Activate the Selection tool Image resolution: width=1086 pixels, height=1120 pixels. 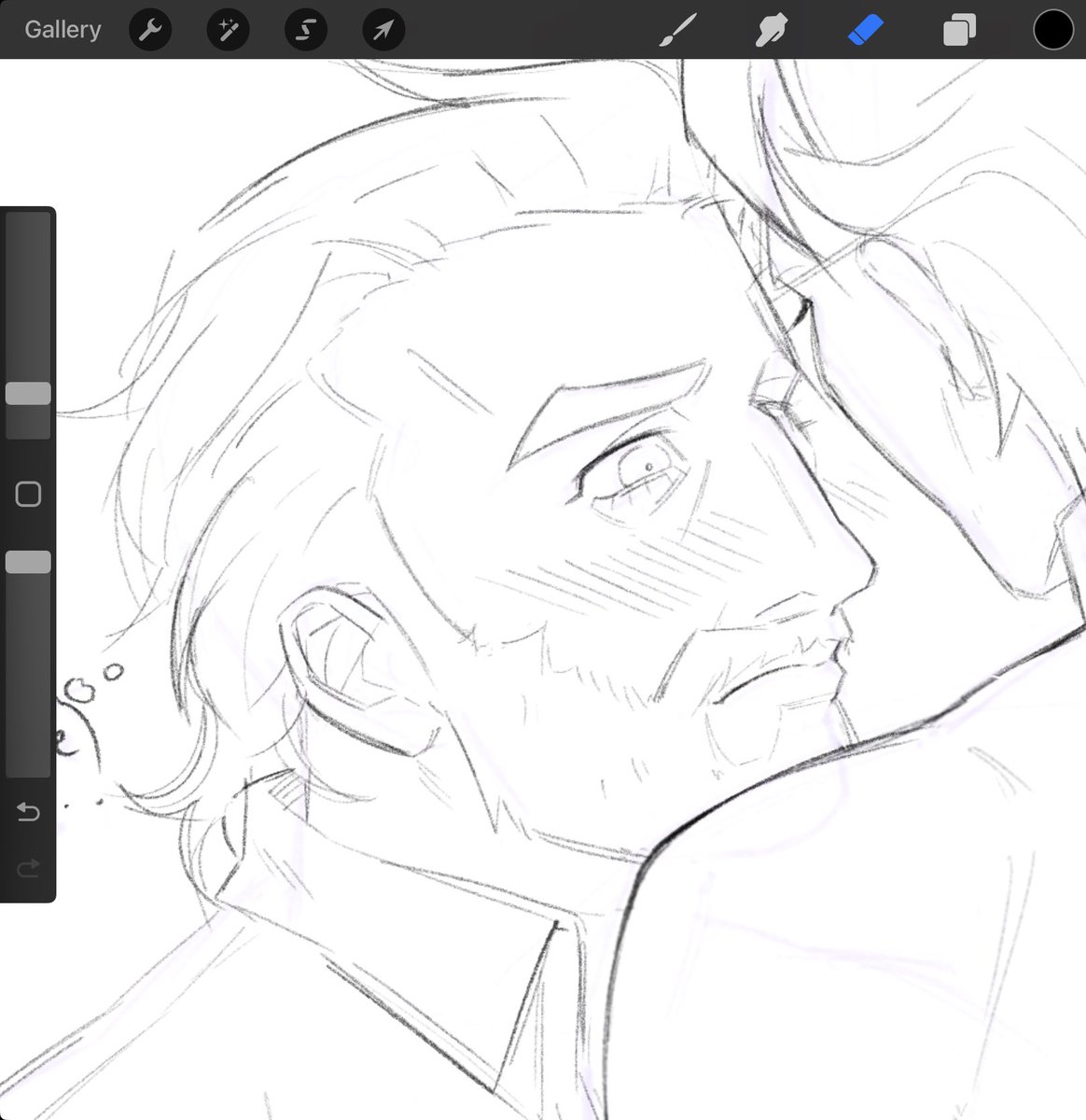click(x=306, y=31)
